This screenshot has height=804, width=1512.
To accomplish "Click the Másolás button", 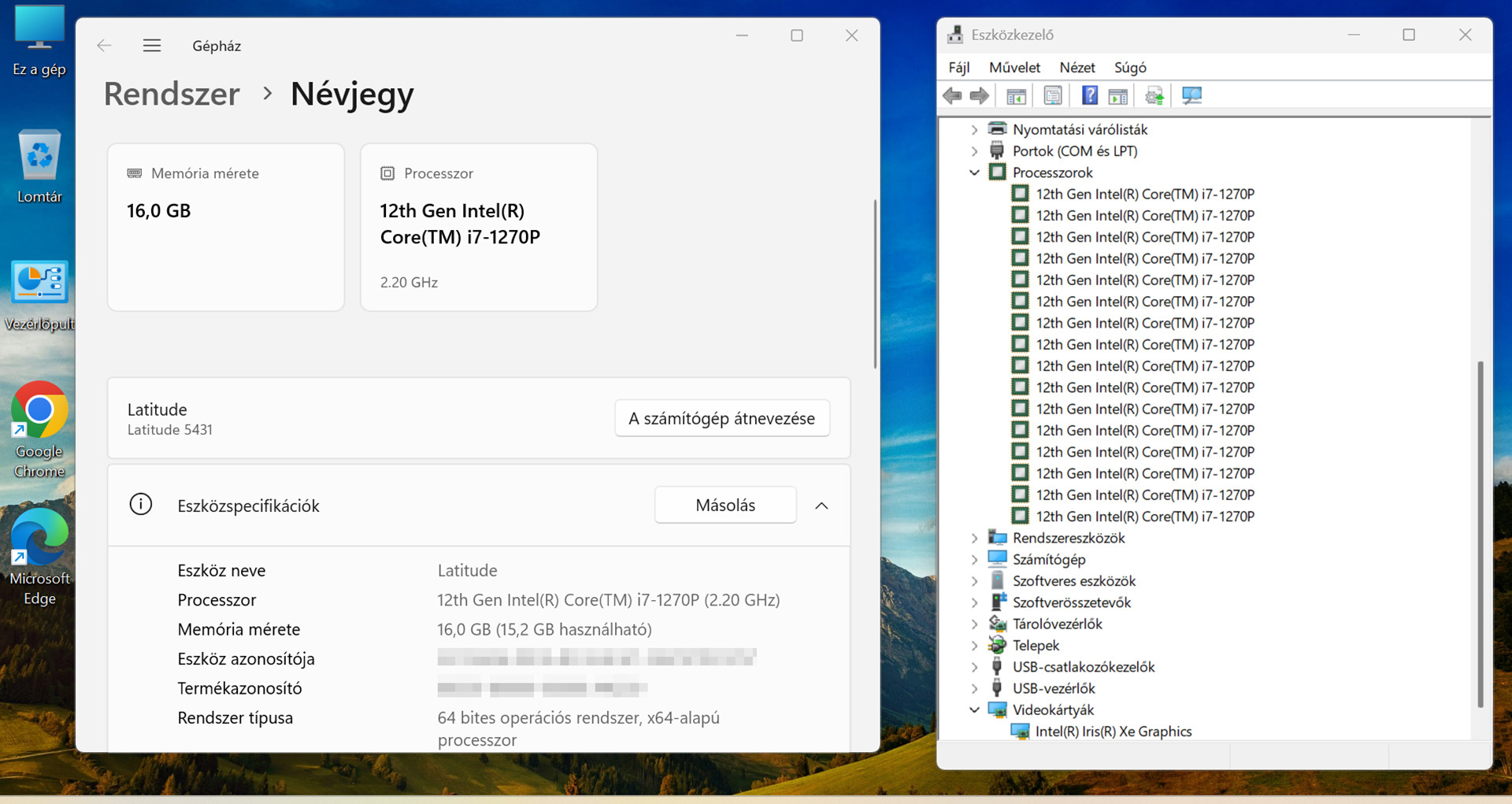I will (725, 505).
